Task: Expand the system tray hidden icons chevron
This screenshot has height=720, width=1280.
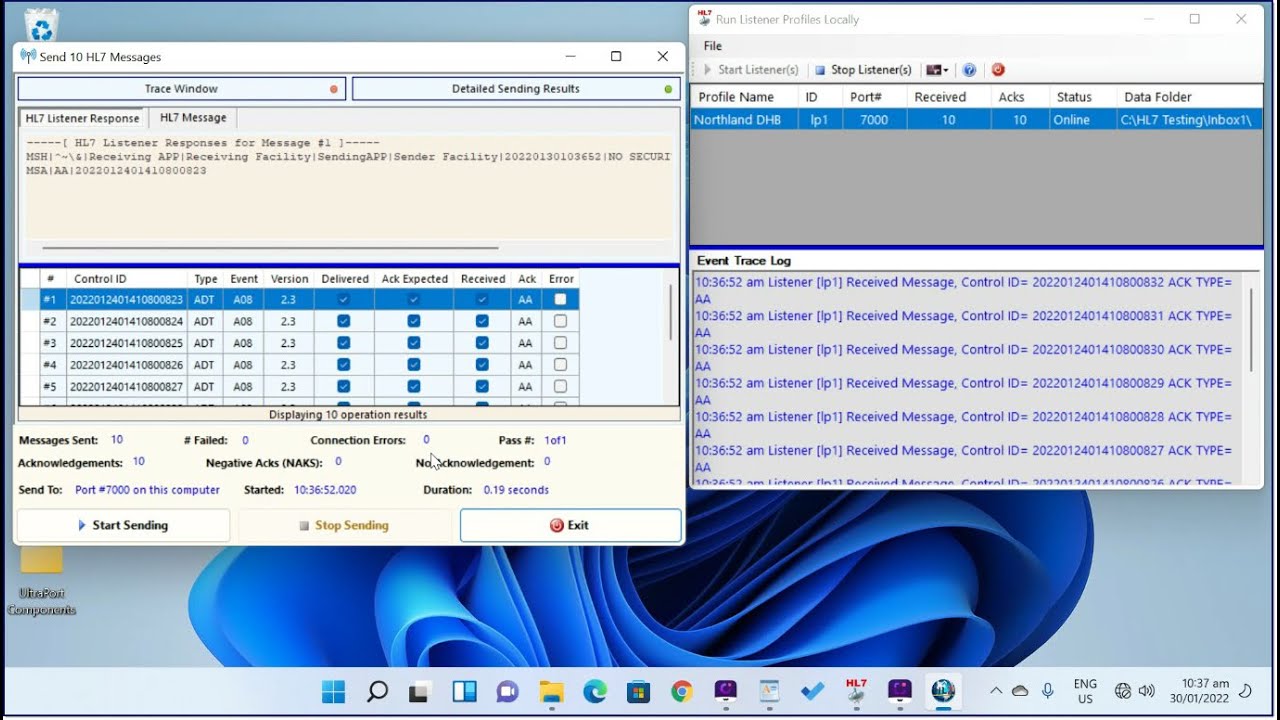Action: coord(996,691)
